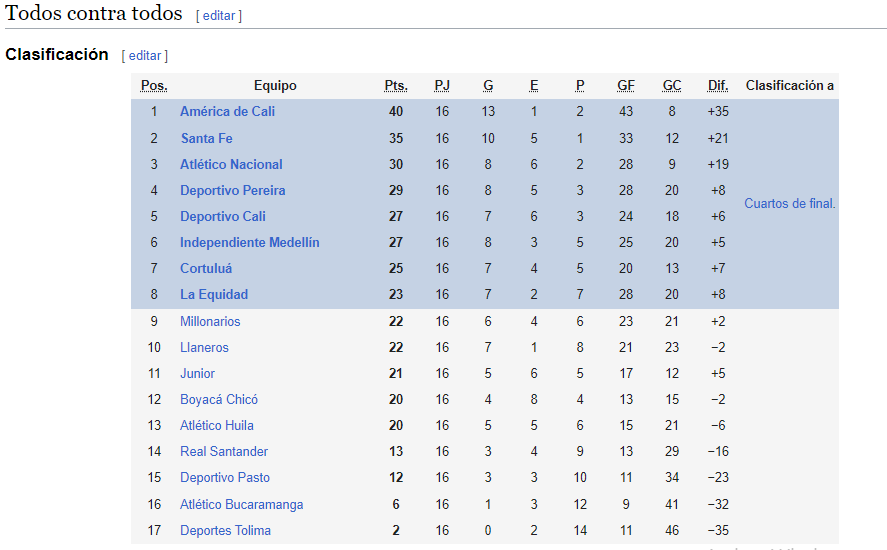Viewport: 887px width, 550px height.
Task: Open Atlético Nacional's page
Action: point(231,165)
